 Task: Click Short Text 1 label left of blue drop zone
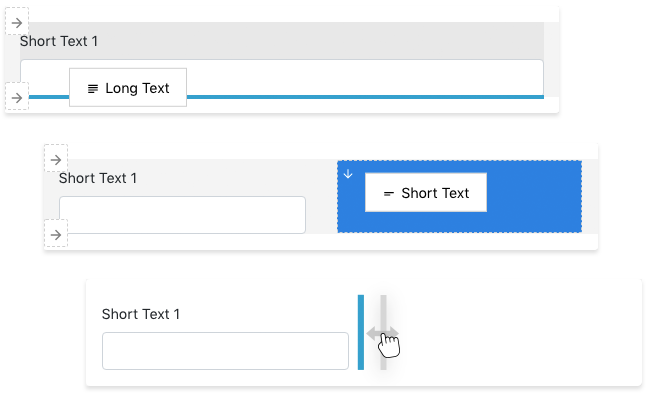[98, 178]
